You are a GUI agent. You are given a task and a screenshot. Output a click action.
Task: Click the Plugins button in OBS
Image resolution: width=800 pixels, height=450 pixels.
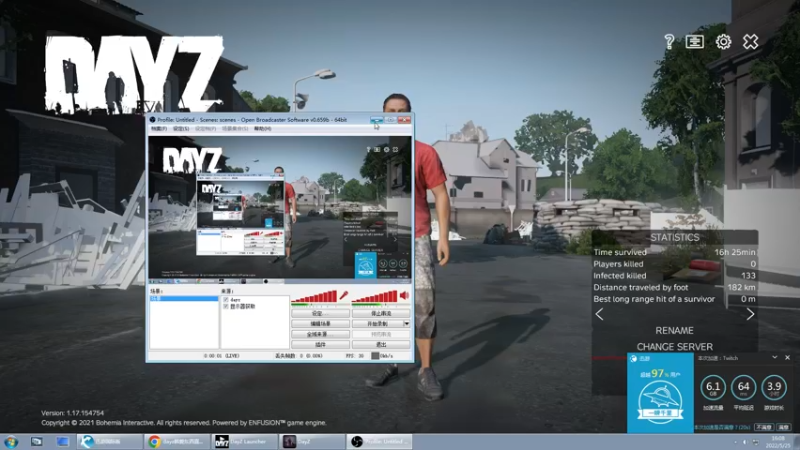pyautogui.click(x=320, y=345)
